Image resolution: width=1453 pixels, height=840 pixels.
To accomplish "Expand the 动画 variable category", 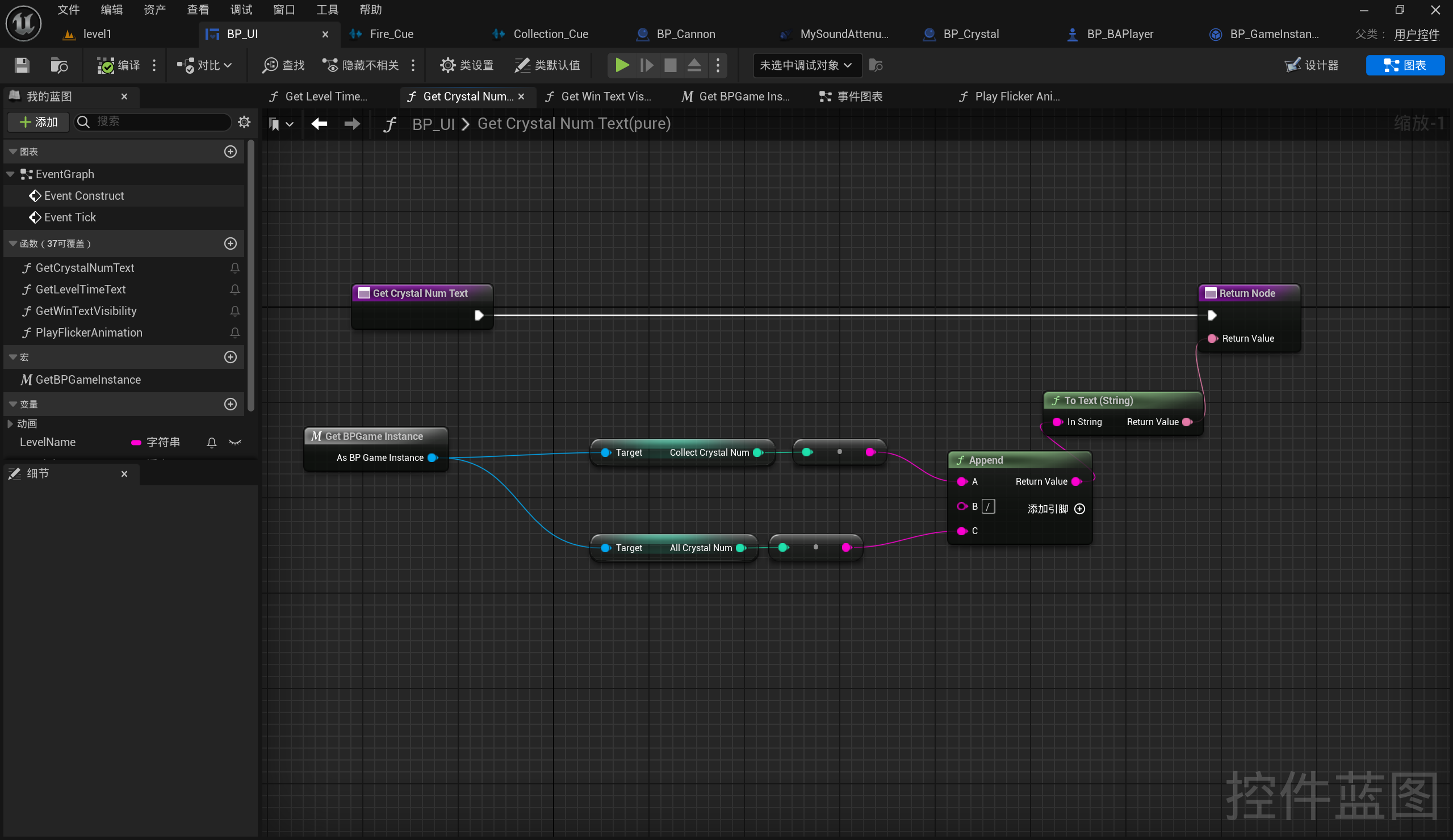I will [x=10, y=423].
